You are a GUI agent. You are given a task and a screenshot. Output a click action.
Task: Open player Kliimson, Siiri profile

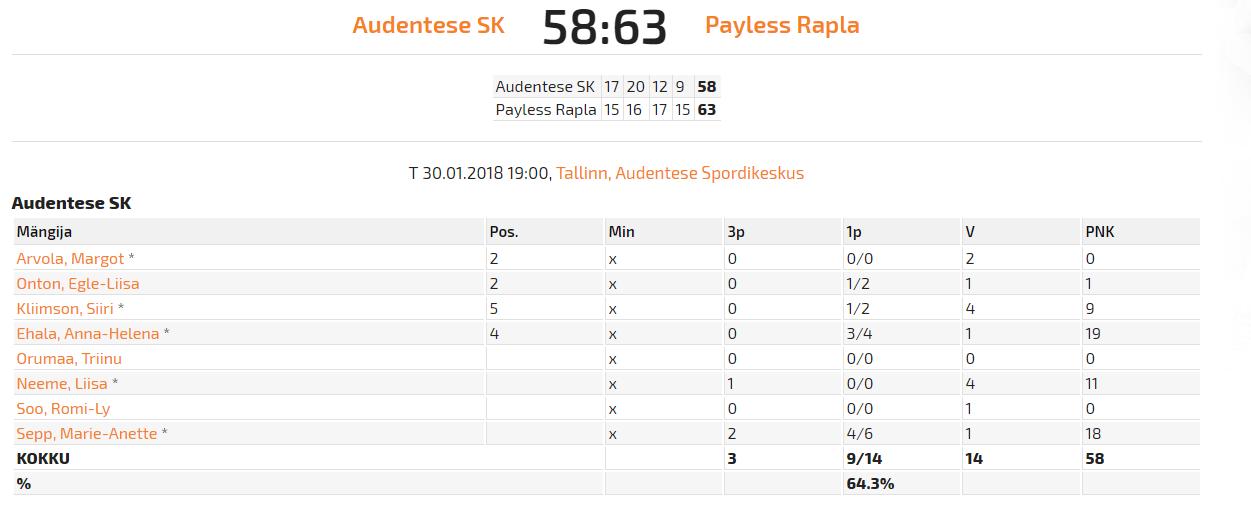click(x=65, y=309)
